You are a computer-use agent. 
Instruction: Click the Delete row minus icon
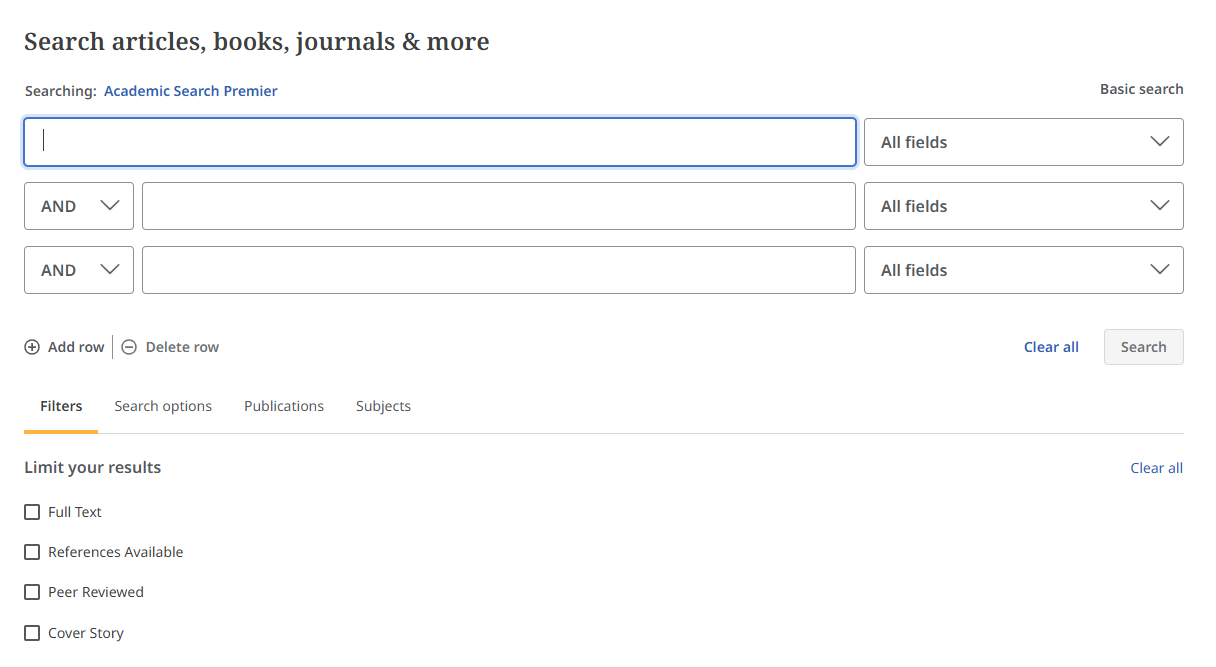pyautogui.click(x=128, y=346)
